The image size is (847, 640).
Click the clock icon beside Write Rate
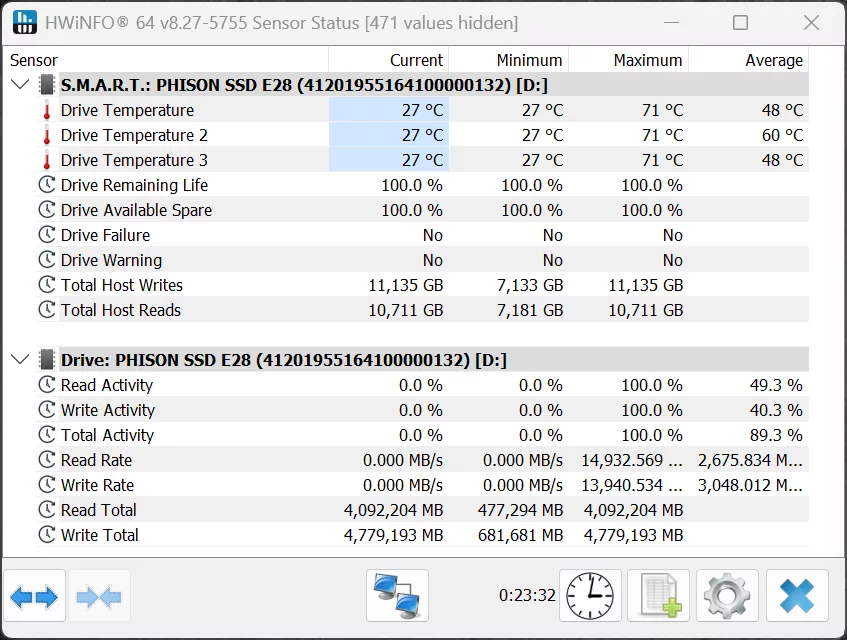47,484
